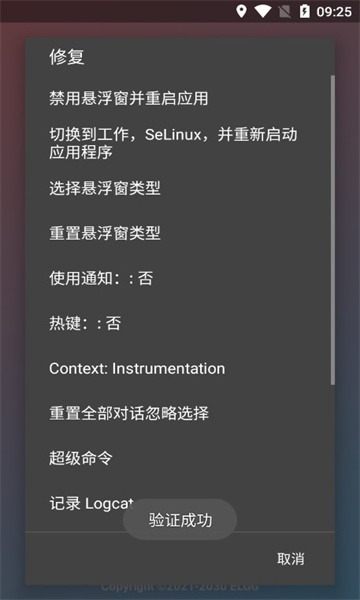Tap the Wi-Fi signal status icon
This screenshot has width=360, height=600.
[x=263, y=11]
